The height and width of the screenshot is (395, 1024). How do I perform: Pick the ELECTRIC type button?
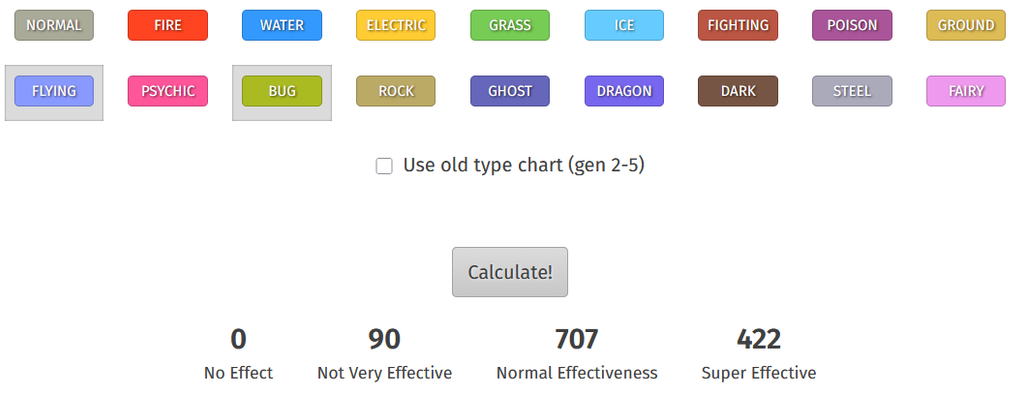(396, 25)
